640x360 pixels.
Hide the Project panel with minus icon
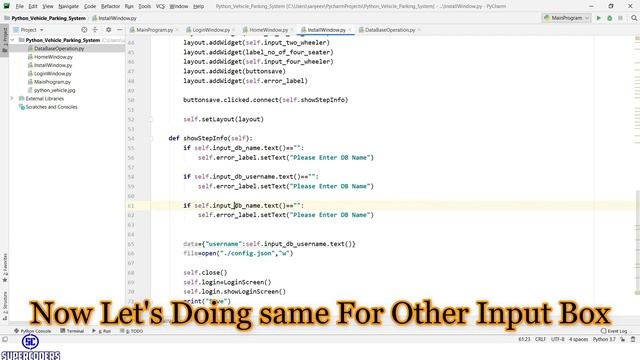(120, 30)
